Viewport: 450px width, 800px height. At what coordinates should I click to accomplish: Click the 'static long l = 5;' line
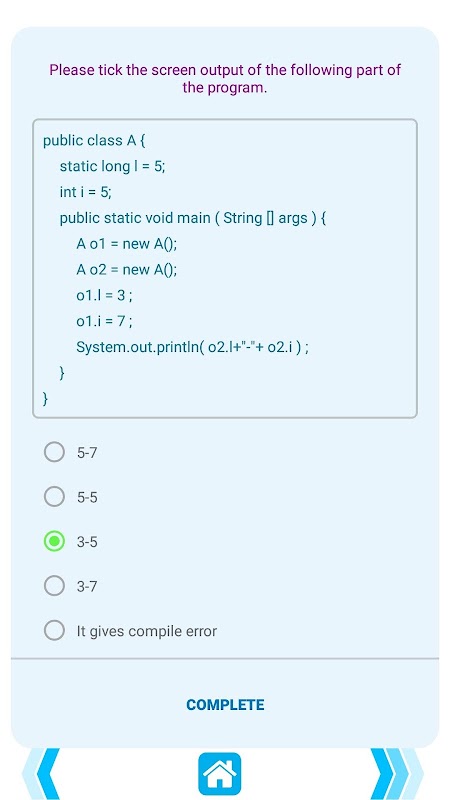click(112, 166)
